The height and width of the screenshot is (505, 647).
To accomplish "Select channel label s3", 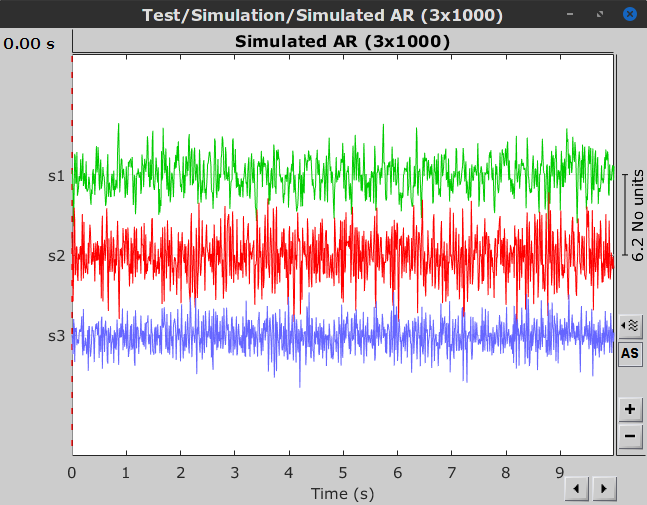I will (x=56, y=335).
